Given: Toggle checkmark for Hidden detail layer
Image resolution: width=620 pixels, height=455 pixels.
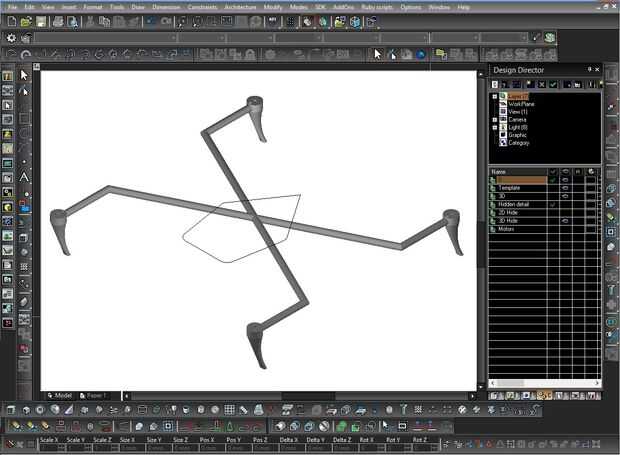Looking at the screenshot, I should tap(553, 204).
